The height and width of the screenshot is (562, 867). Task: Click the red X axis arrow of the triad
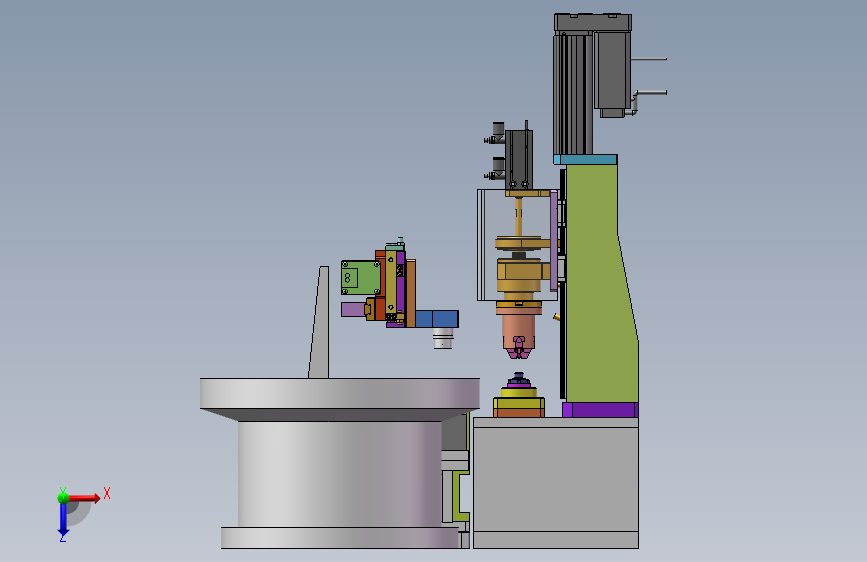click(86, 498)
